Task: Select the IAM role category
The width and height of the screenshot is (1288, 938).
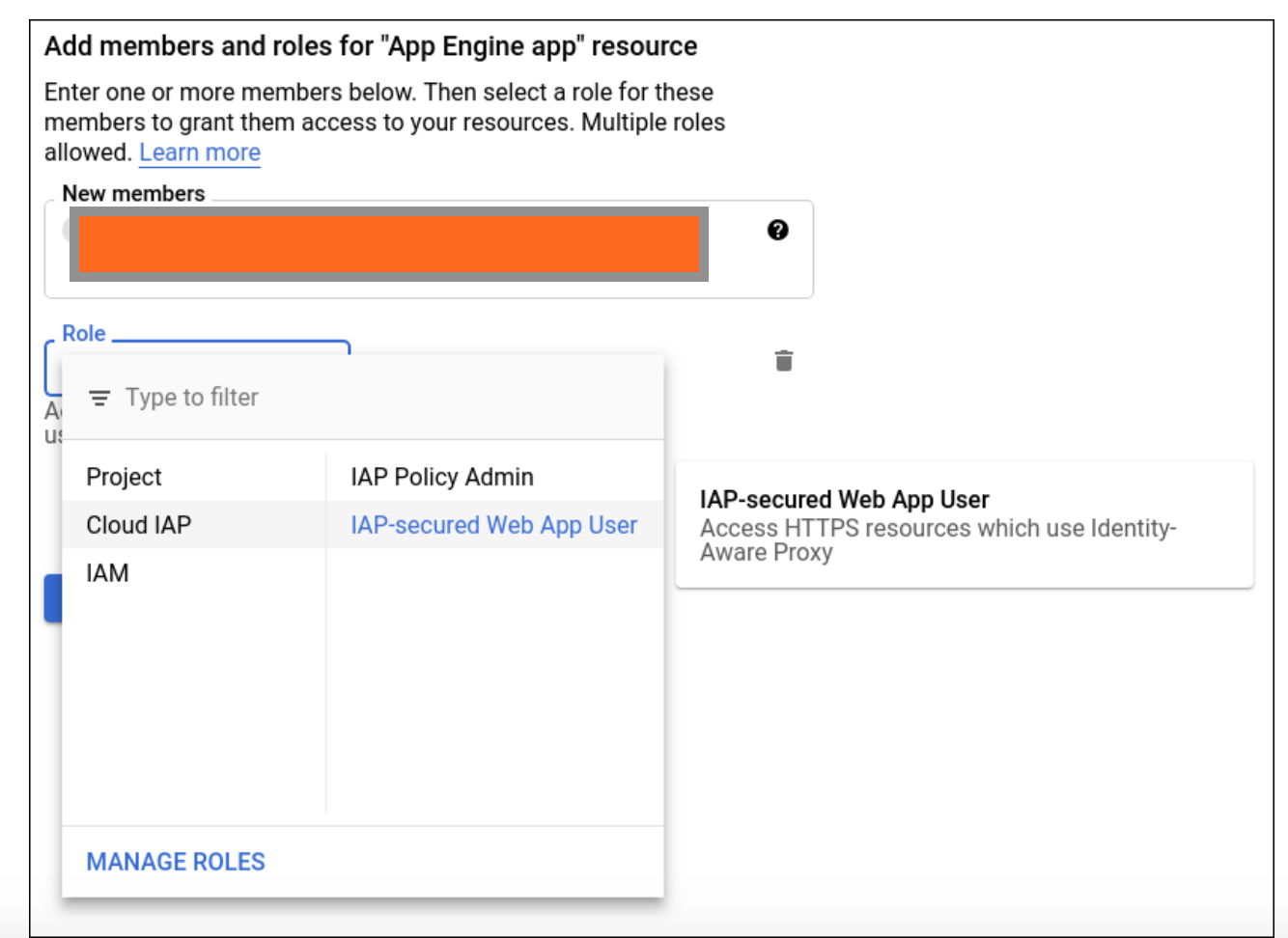Action: tap(194, 573)
